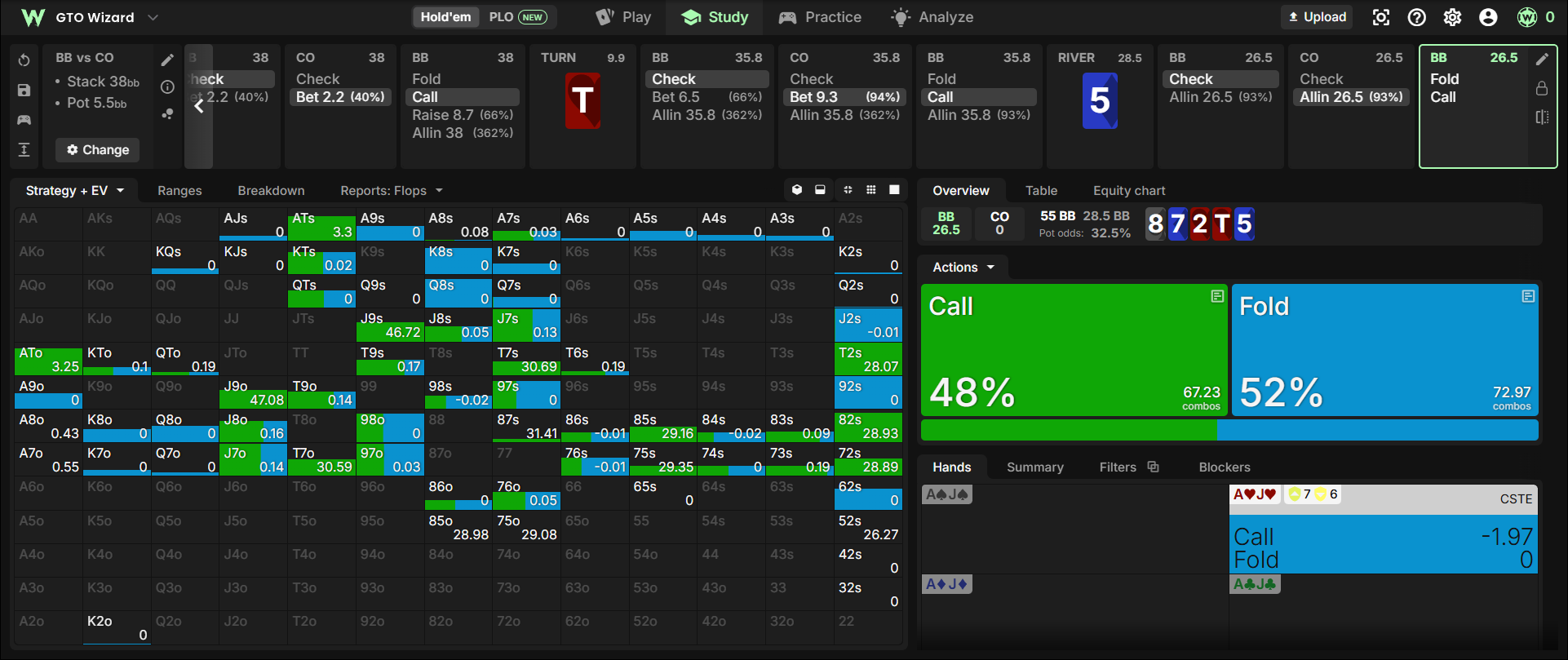The image size is (1568, 660).
Task: Open the settings gear in top bar
Action: point(1452,17)
